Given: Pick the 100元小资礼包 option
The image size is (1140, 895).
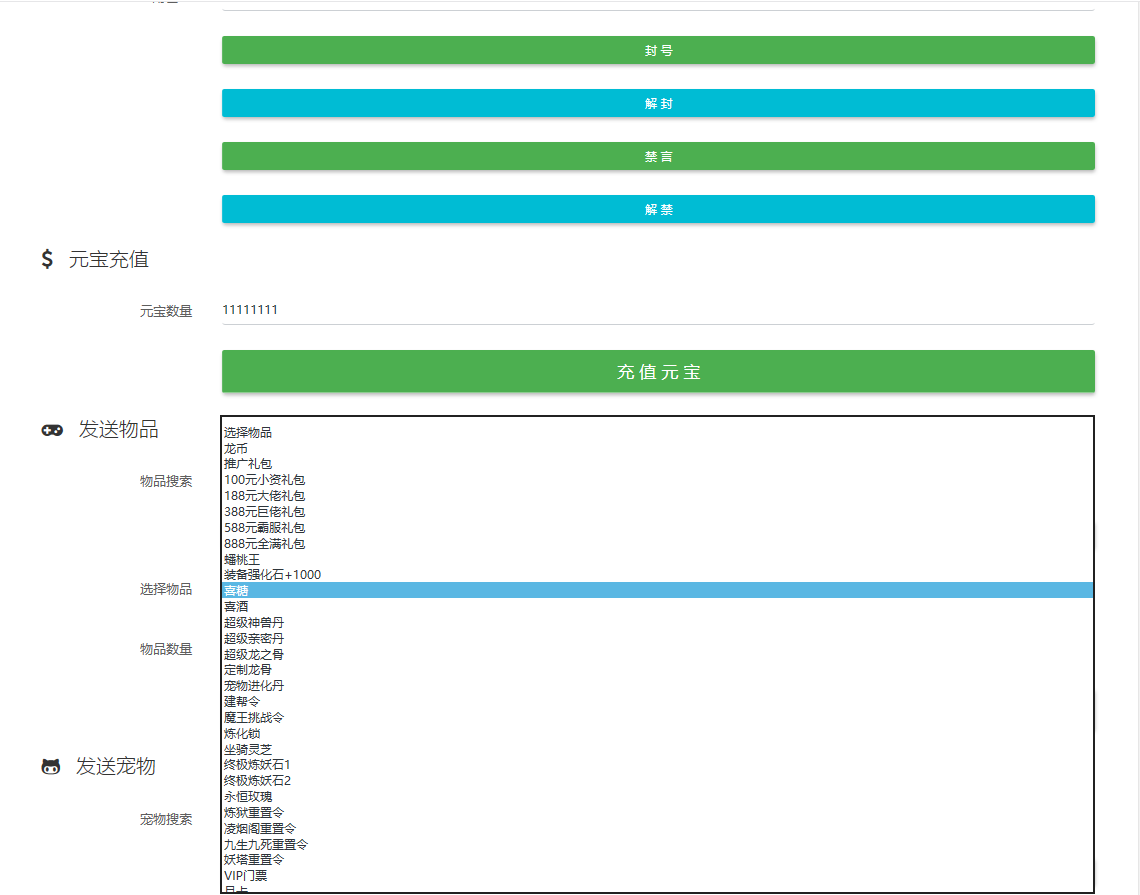Looking at the screenshot, I should (264, 480).
